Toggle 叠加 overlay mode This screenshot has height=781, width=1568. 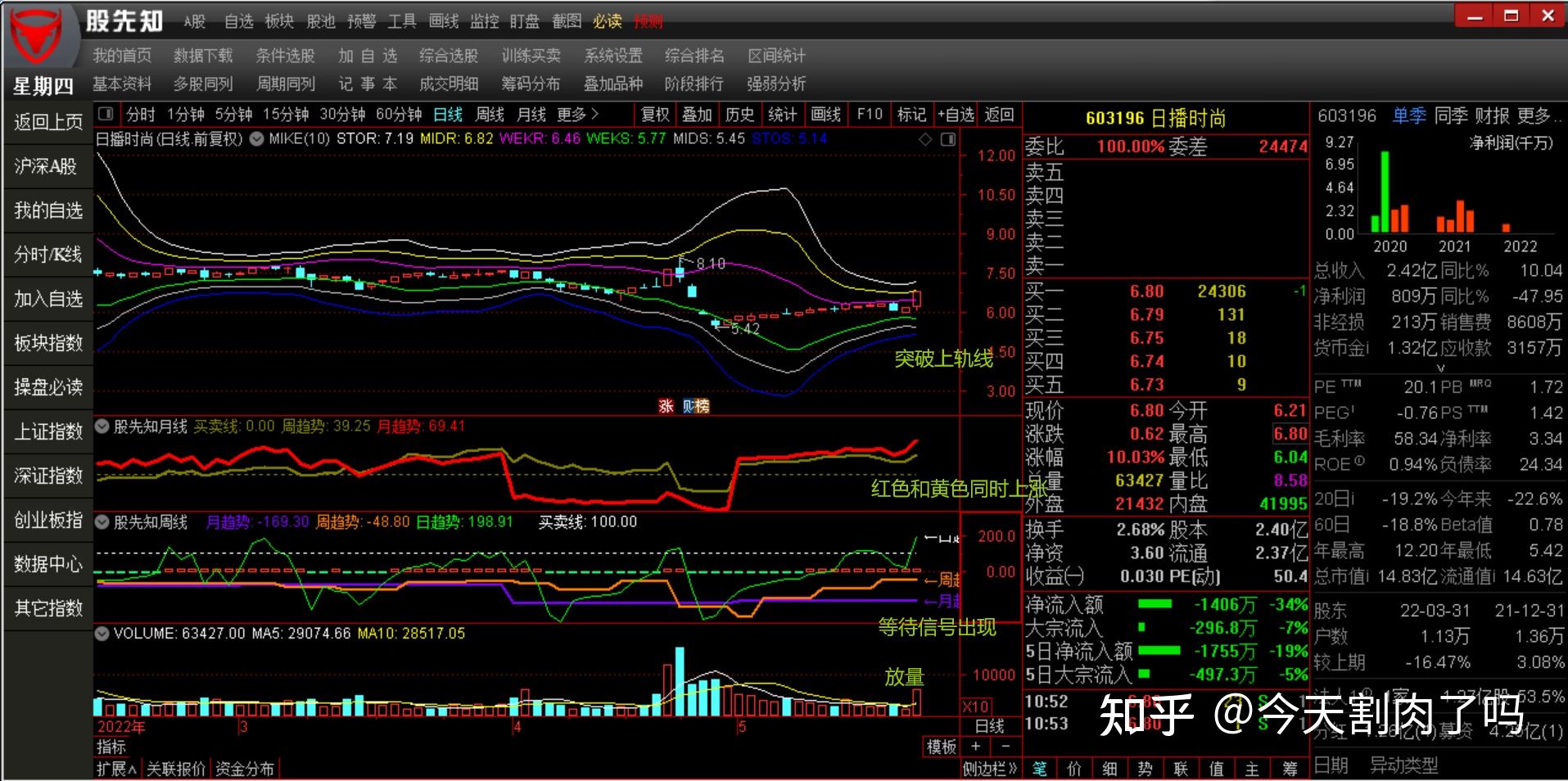click(x=697, y=115)
